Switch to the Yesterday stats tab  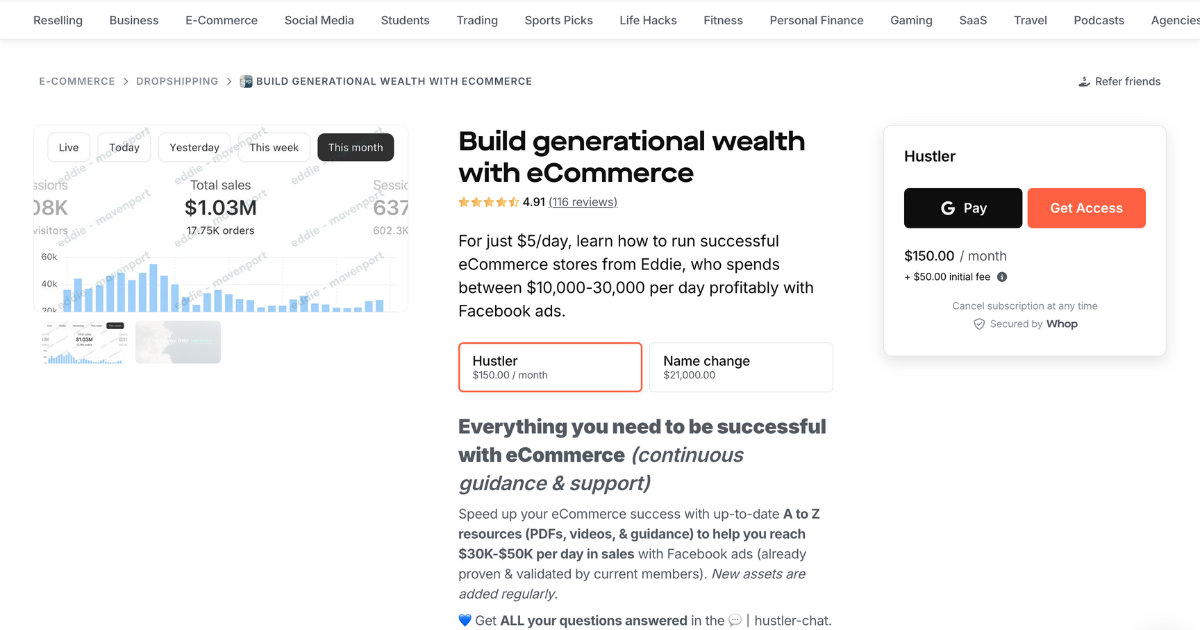tap(194, 147)
